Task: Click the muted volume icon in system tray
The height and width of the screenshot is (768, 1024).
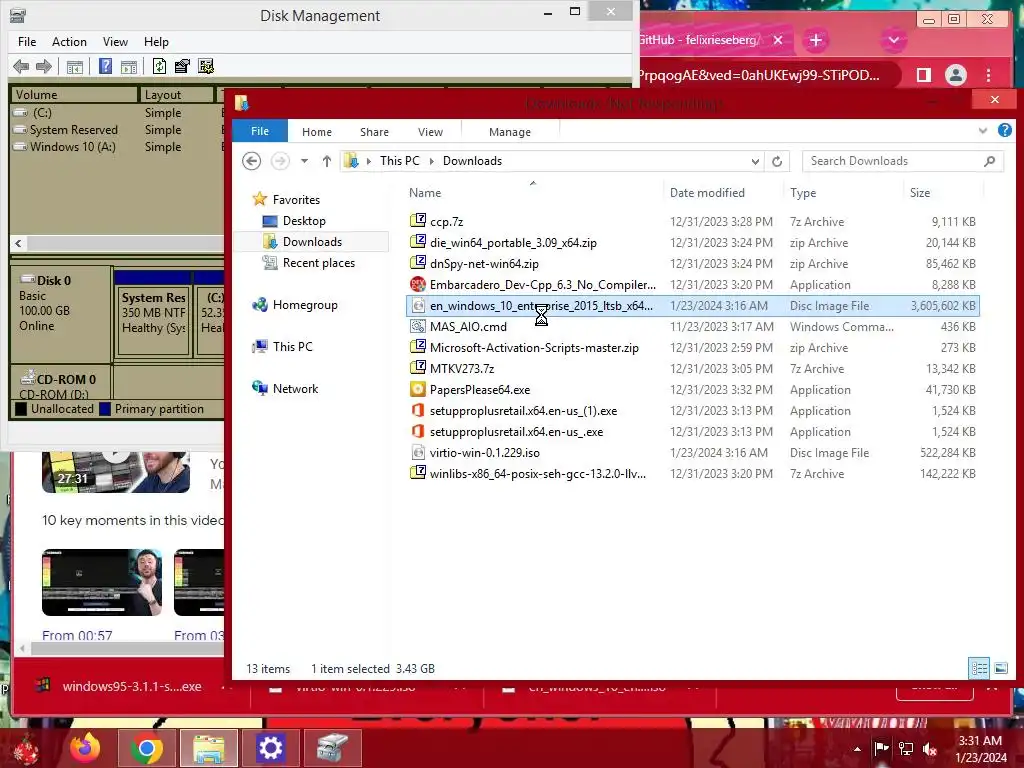Action: tap(929, 749)
